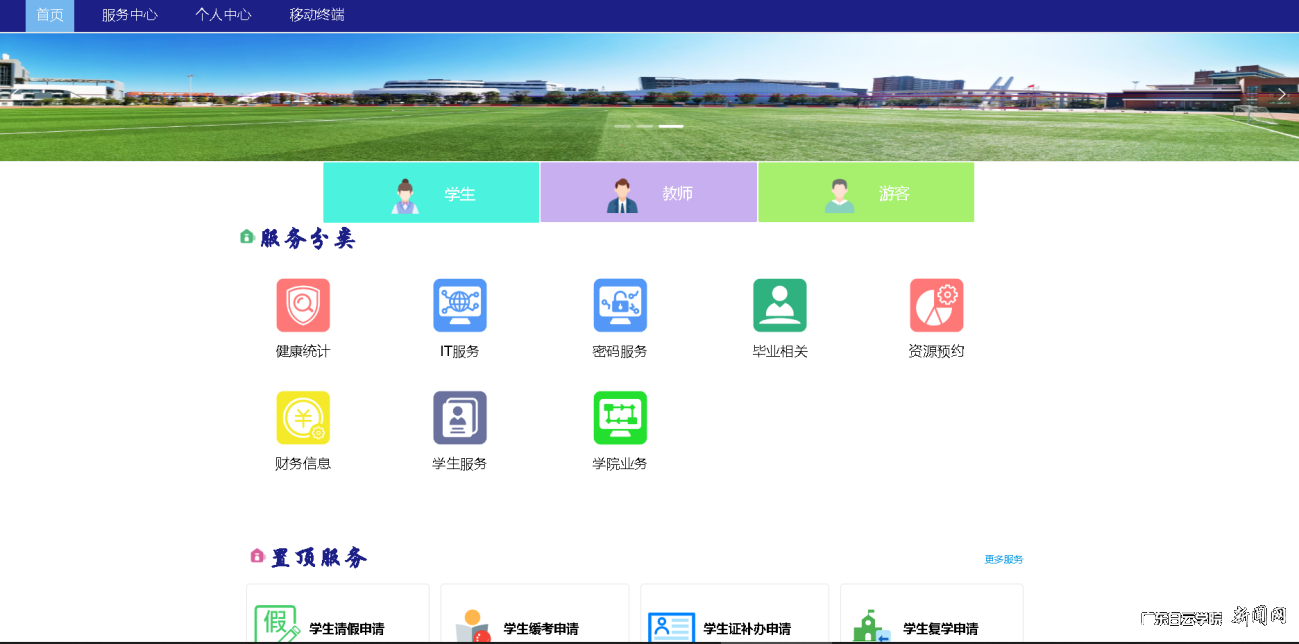Viewport: 1299px width, 644px height.
Task: Click the 学生复学申请 card
Action: click(931, 620)
